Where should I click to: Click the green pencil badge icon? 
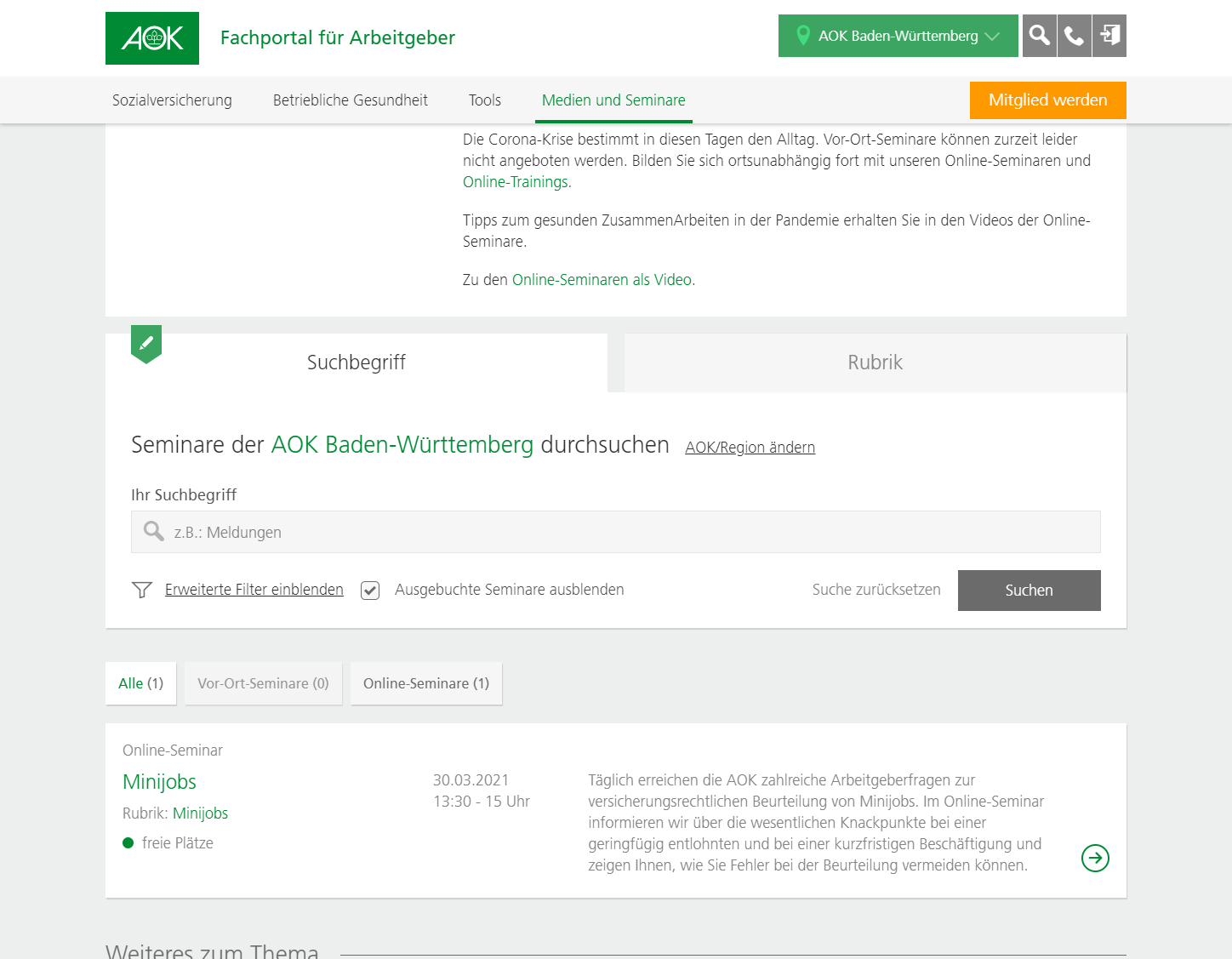click(x=146, y=344)
